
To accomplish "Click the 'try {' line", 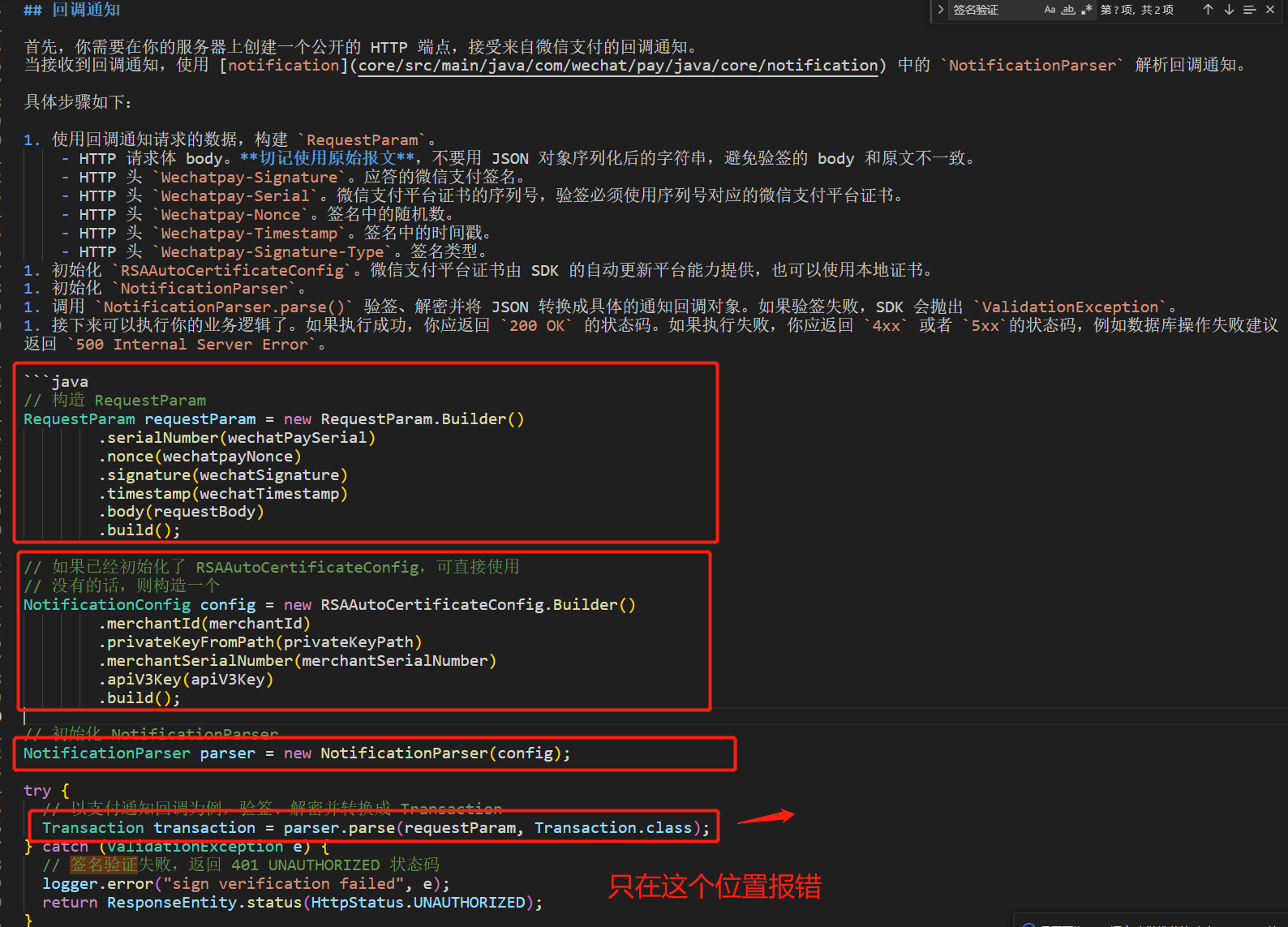I will 47,791.
